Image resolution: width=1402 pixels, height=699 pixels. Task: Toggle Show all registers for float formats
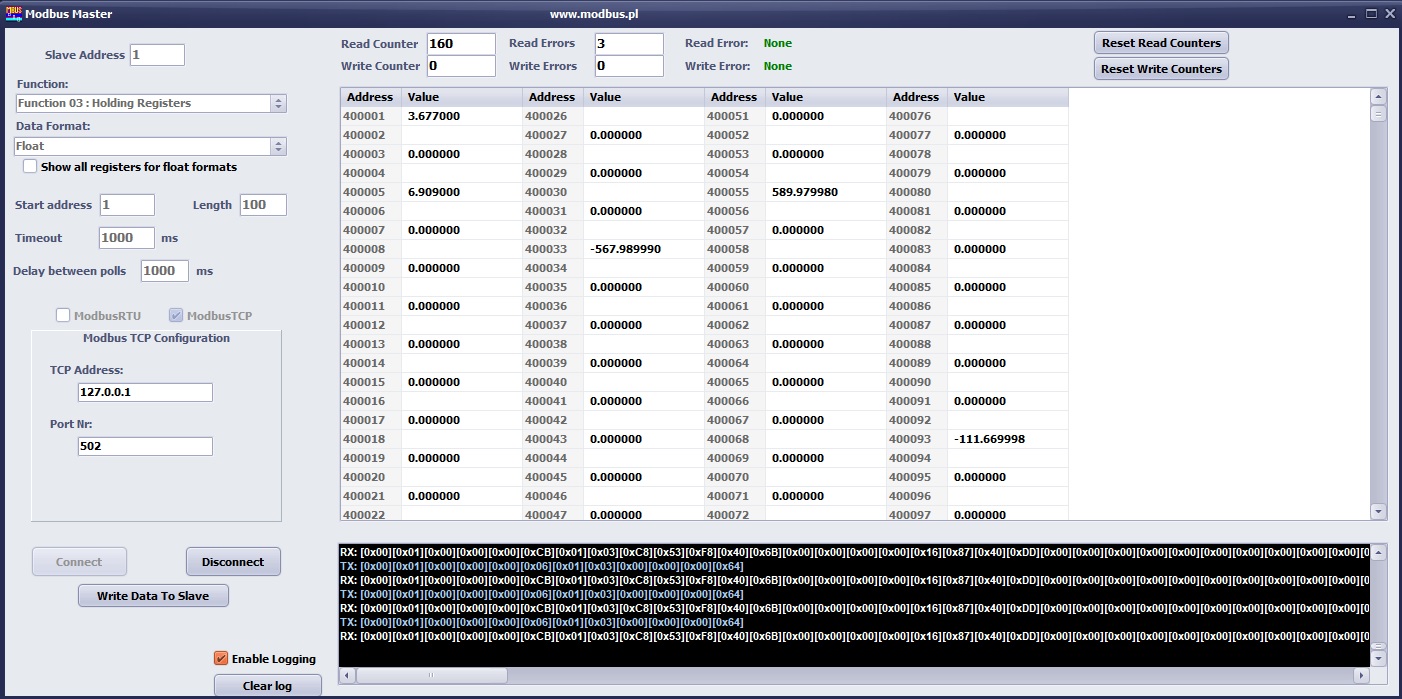[30, 167]
